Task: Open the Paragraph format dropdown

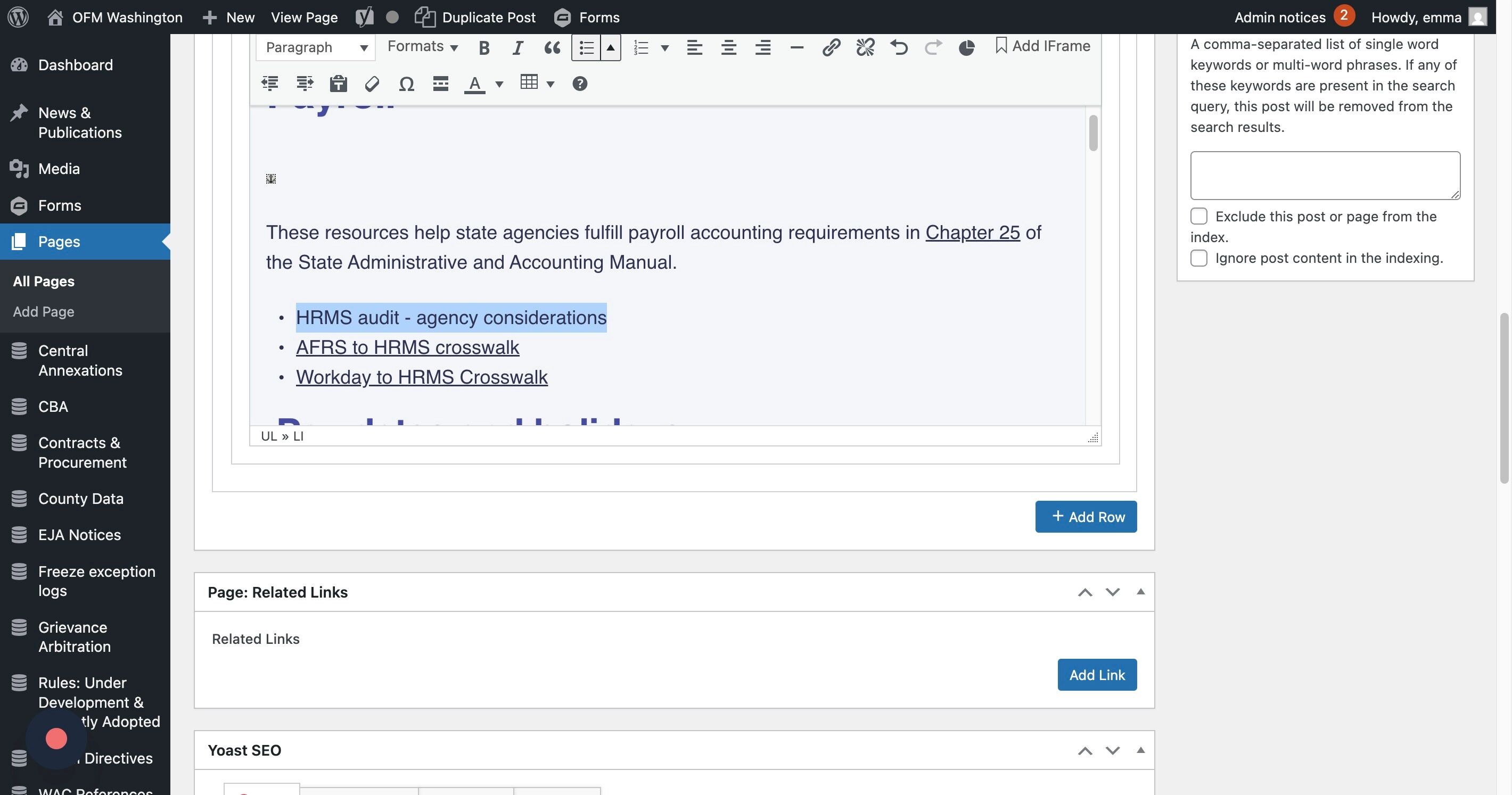Action: coord(315,47)
